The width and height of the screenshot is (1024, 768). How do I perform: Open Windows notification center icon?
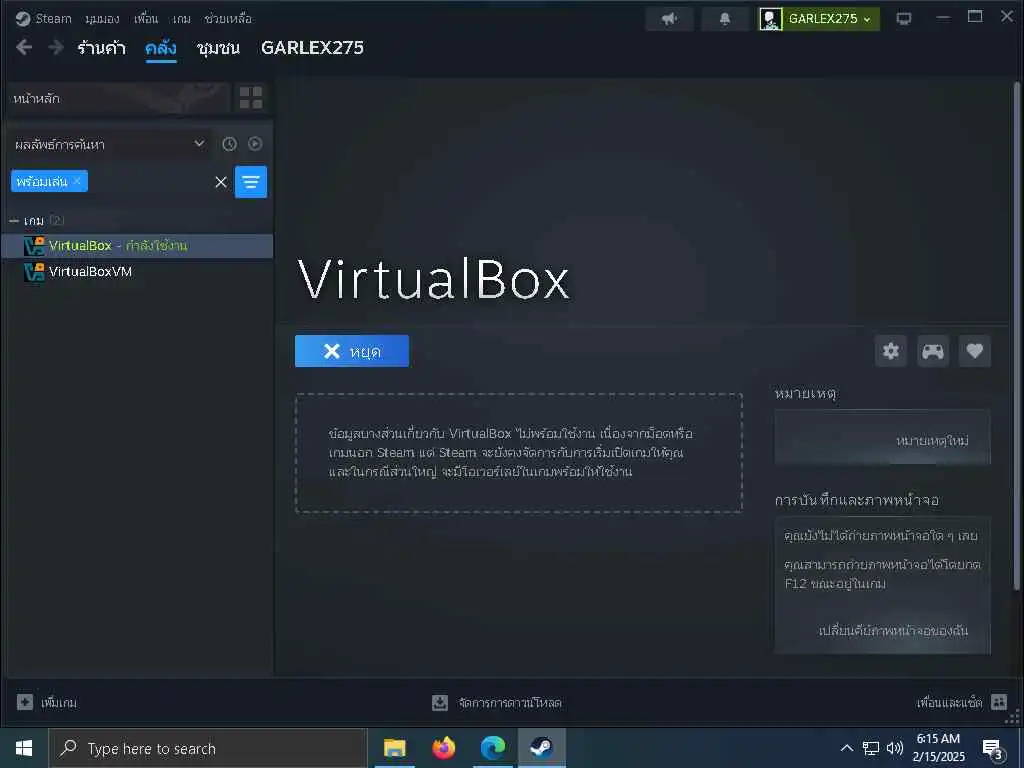click(992, 749)
